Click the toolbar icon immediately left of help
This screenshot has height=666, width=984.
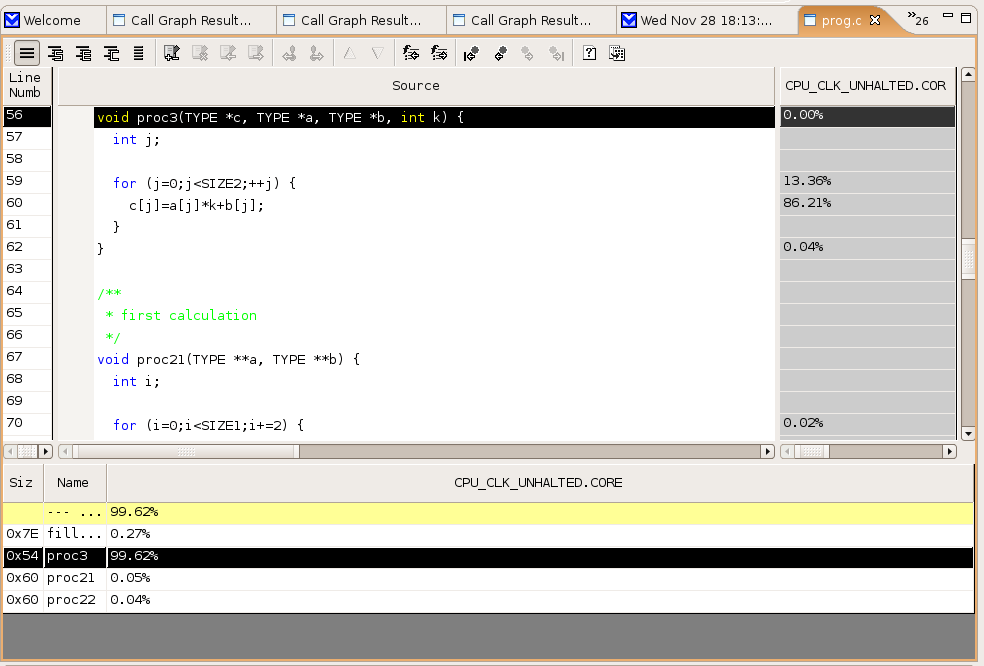pos(556,53)
